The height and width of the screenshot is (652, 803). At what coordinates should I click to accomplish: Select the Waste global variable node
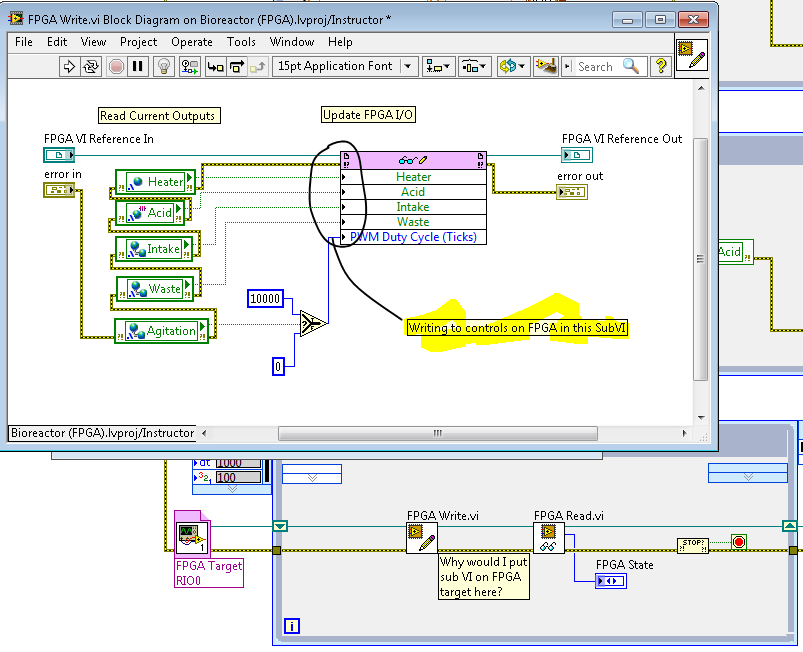click(x=155, y=289)
